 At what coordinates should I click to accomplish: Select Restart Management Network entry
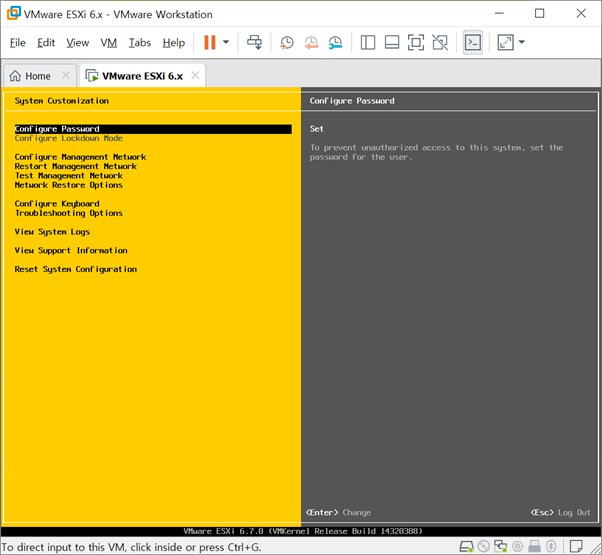coord(76,166)
